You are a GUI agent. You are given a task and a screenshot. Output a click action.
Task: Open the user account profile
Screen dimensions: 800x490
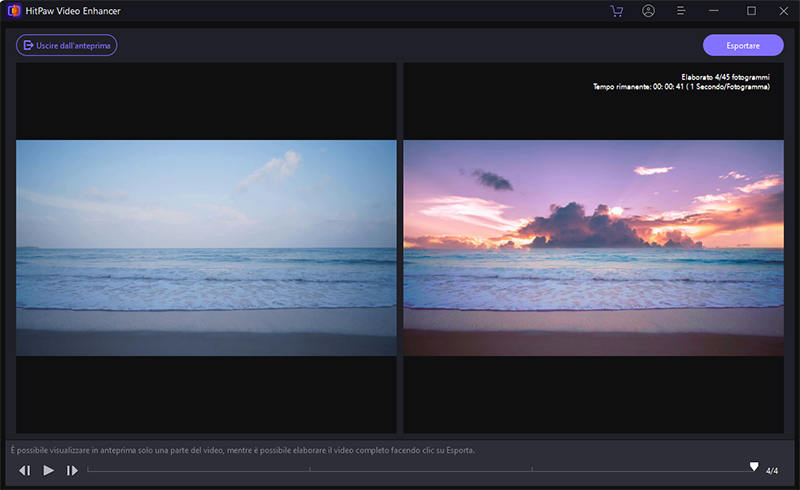[648, 11]
